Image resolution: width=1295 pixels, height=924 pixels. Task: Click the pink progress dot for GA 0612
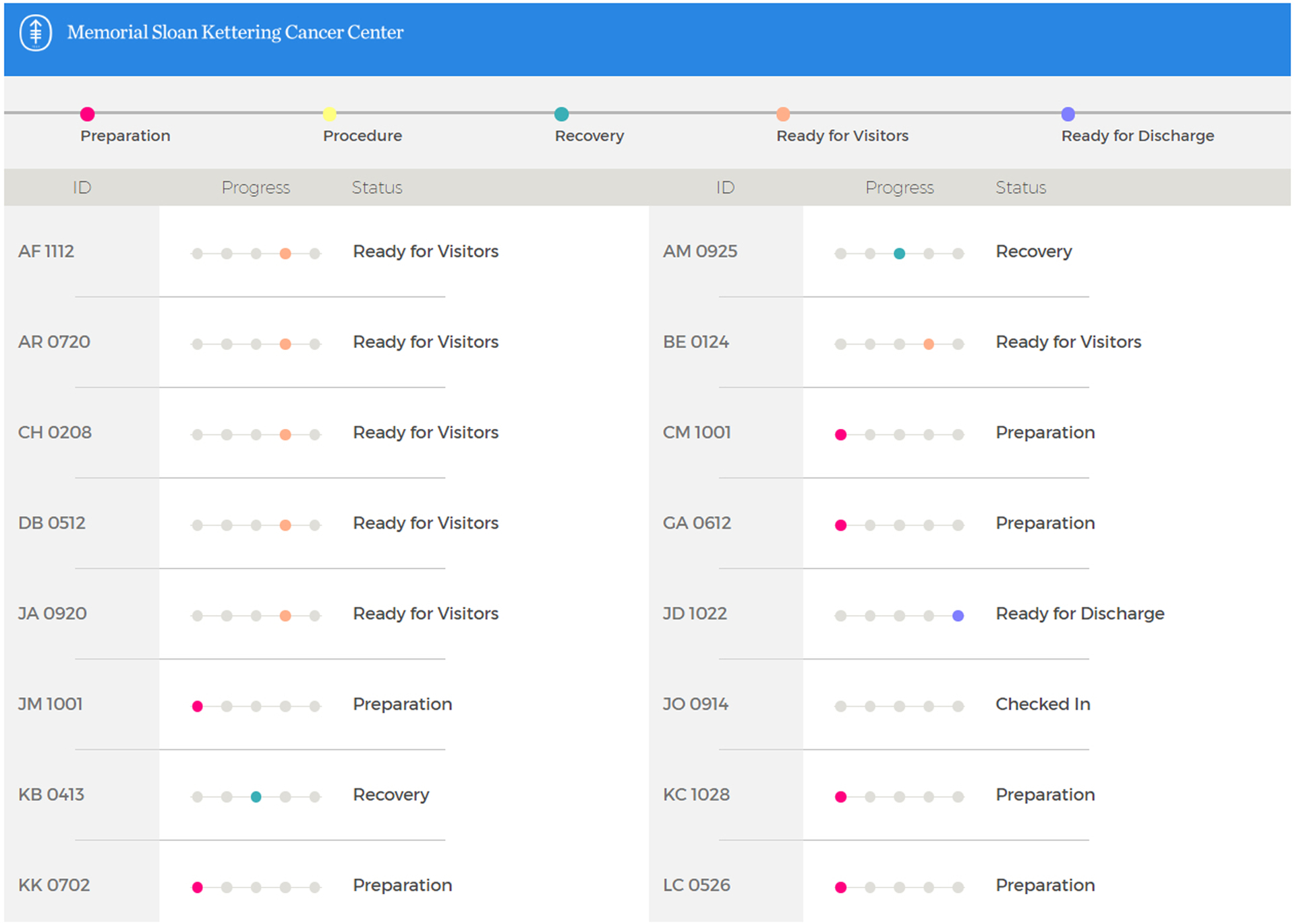tap(840, 525)
